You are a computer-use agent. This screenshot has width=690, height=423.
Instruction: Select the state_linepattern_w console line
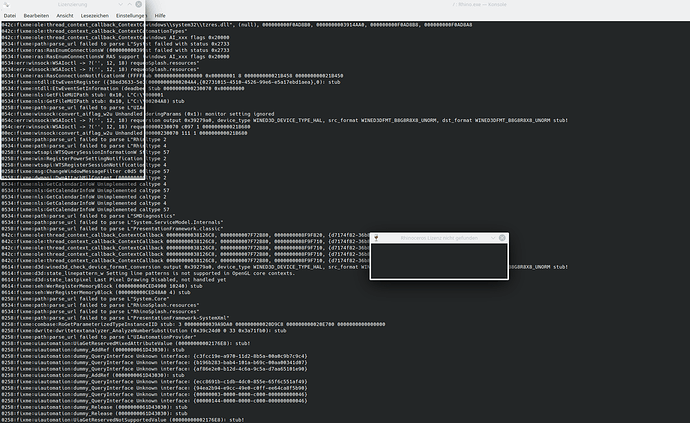[148, 273]
